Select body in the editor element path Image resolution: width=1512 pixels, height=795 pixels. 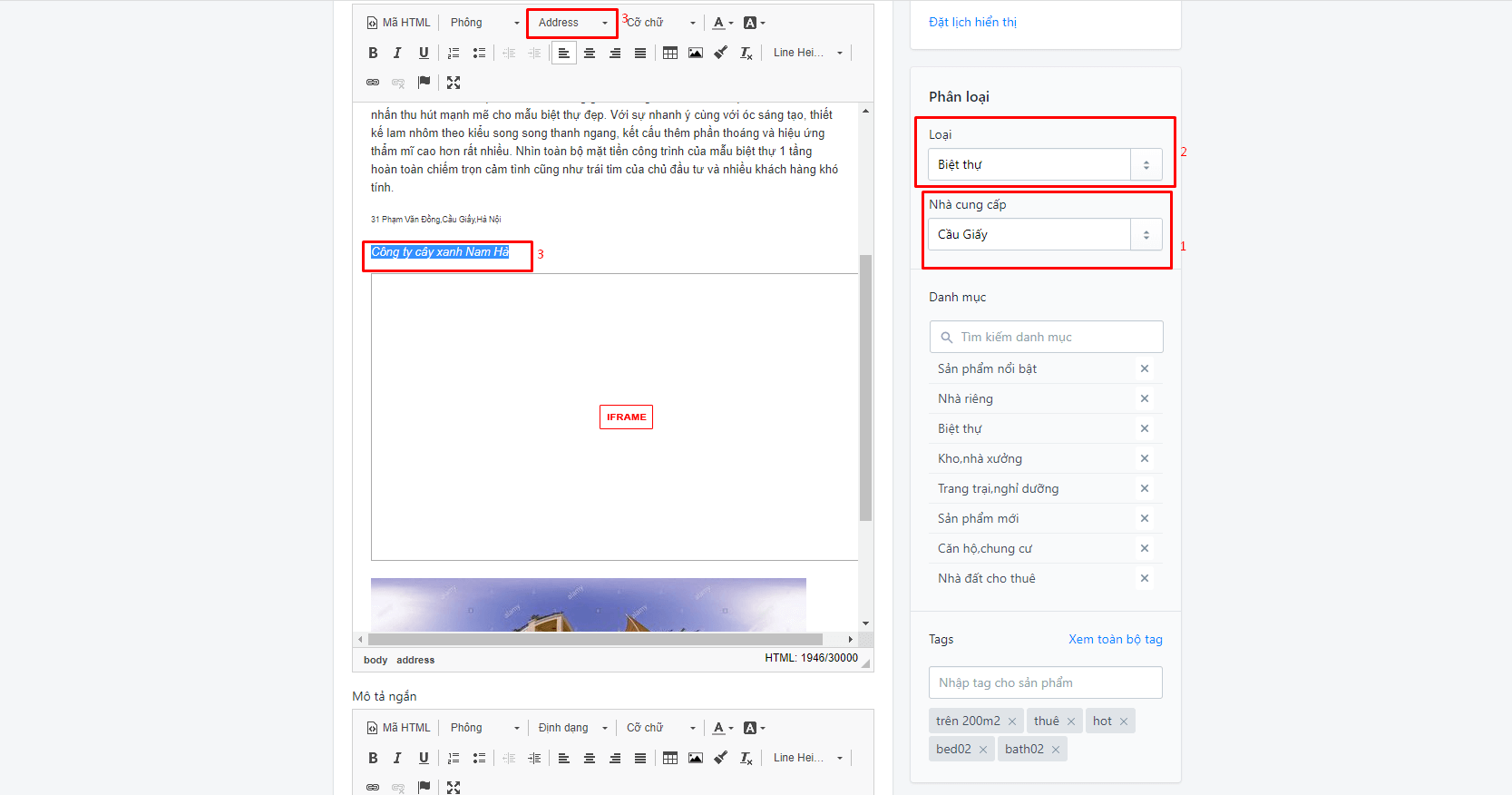(x=376, y=660)
